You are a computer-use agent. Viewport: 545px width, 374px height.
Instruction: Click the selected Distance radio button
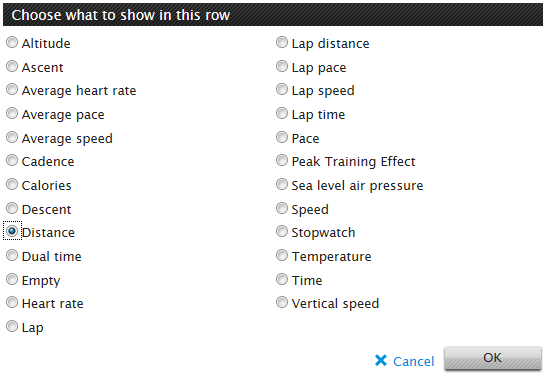pyautogui.click(x=12, y=231)
